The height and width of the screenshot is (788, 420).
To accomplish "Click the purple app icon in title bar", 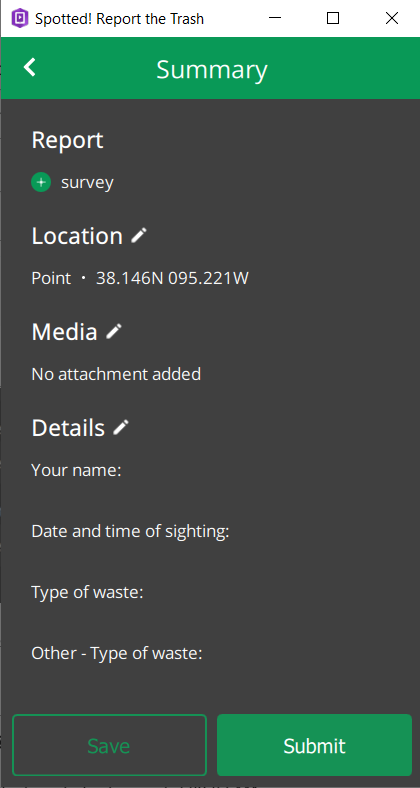I will point(20,19).
